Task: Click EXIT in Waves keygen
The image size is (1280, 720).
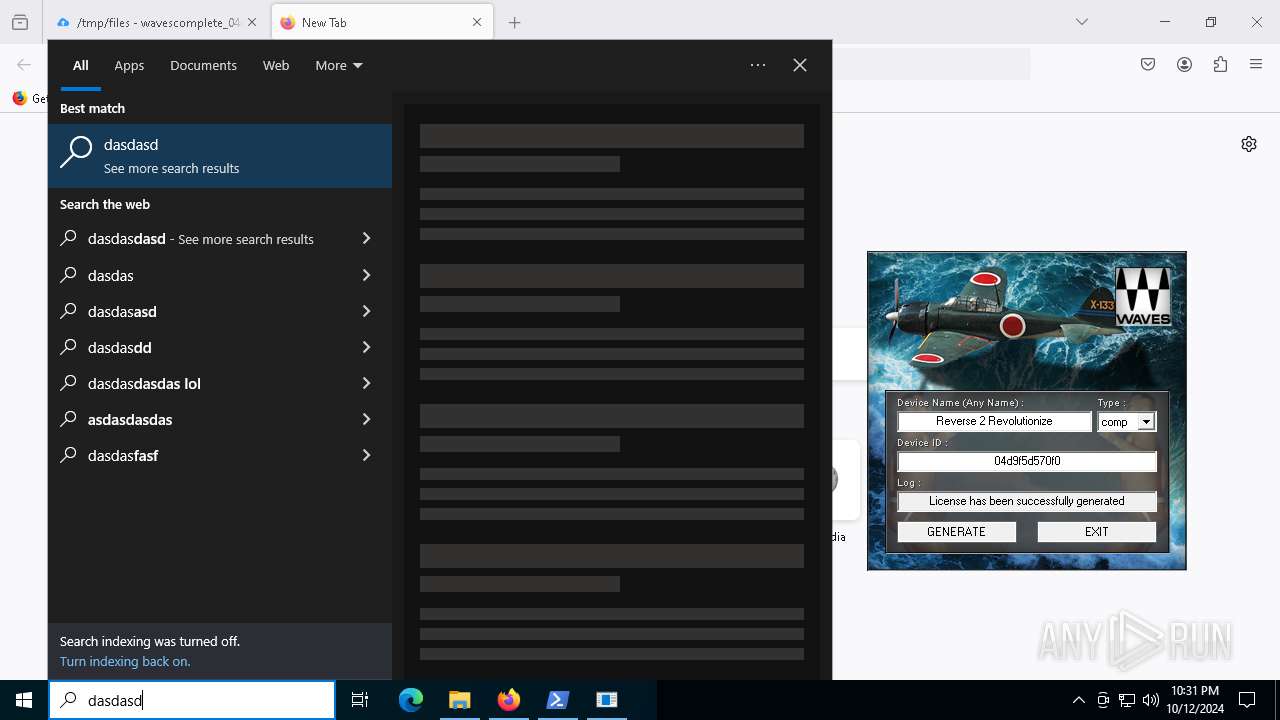Action: pyautogui.click(x=1097, y=532)
